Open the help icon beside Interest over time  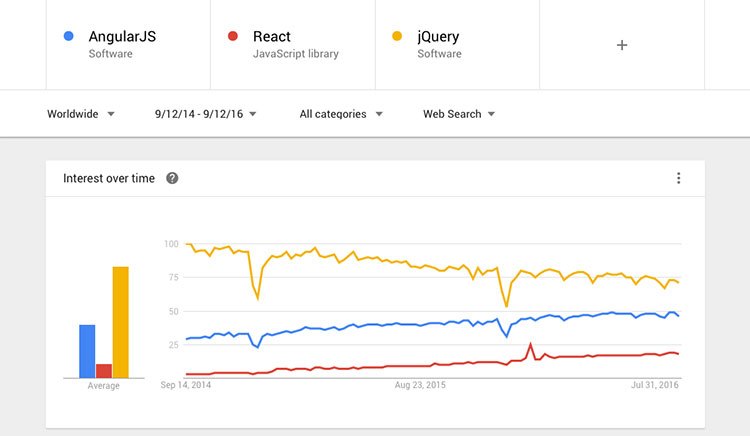pyautogui.click(x=172, y=178)
